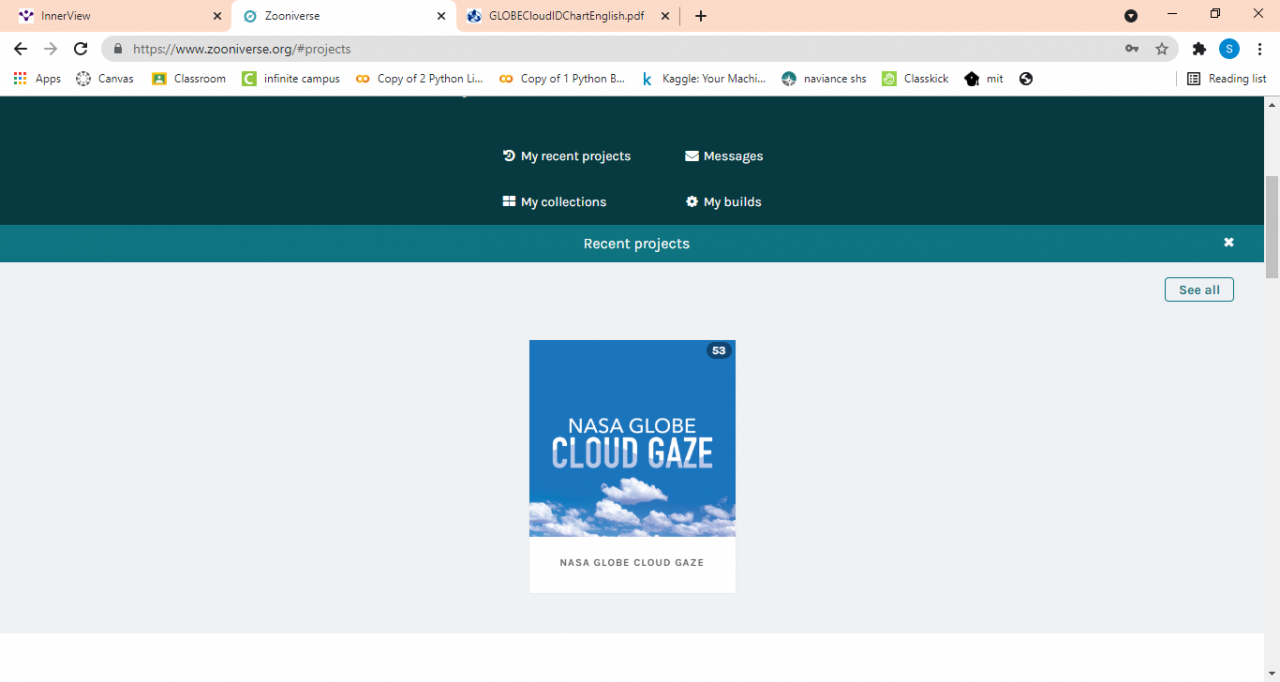Open Classkick bookmark
This screenshot has height=682, width=1280.
(x=915, y=78)
